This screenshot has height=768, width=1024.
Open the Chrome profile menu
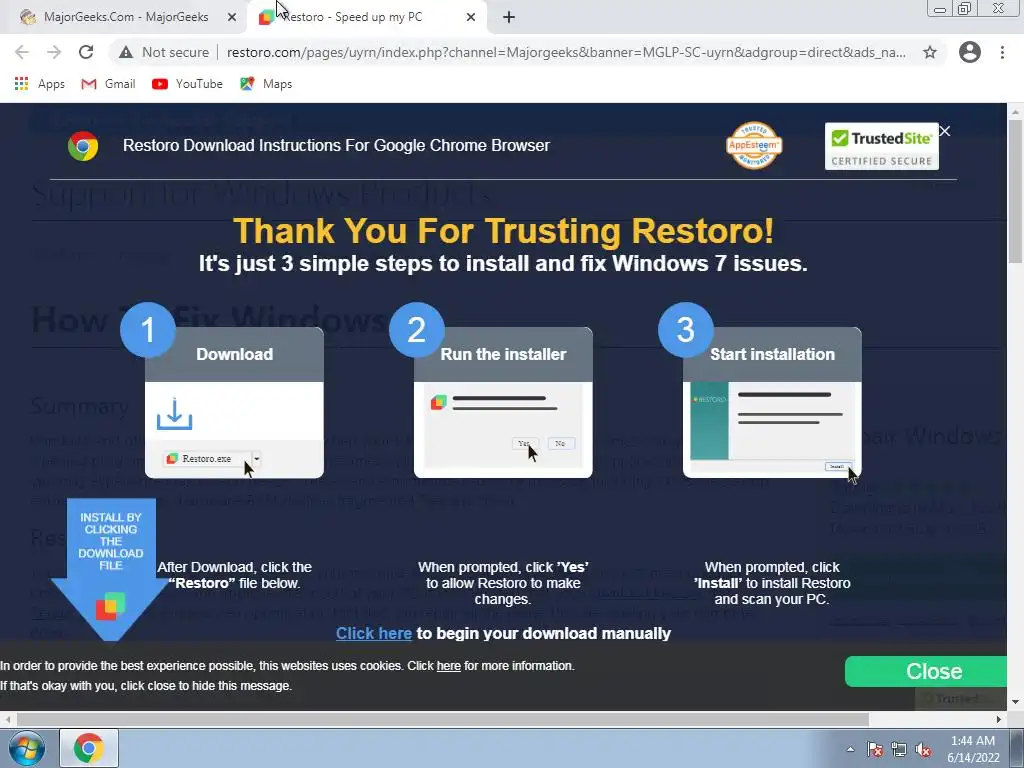click(970, 52)
